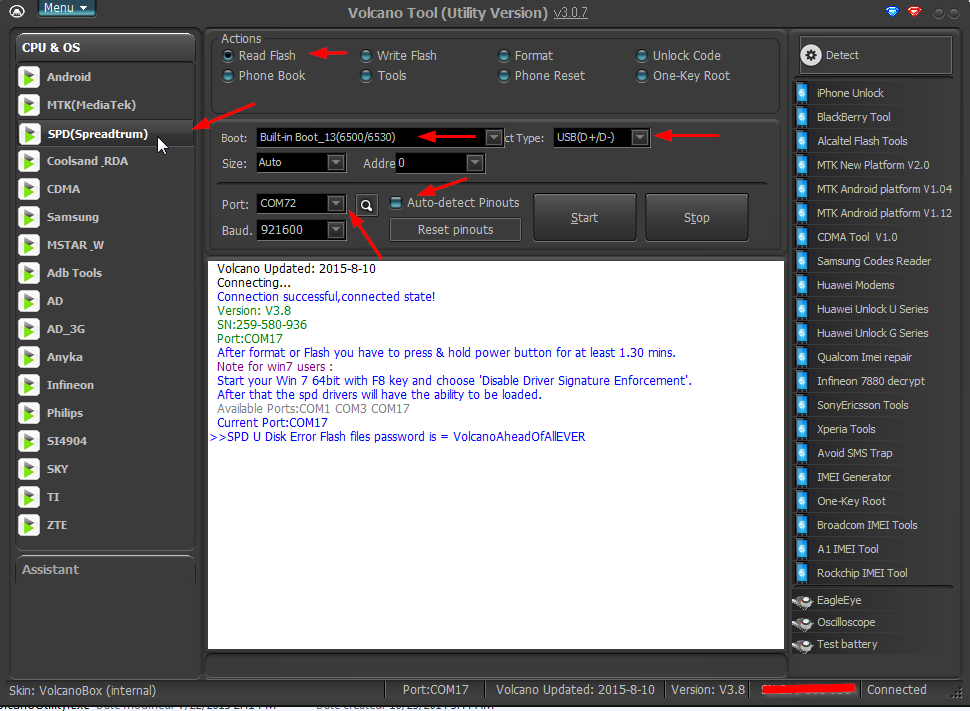Click the Stop button

point(697,217)
